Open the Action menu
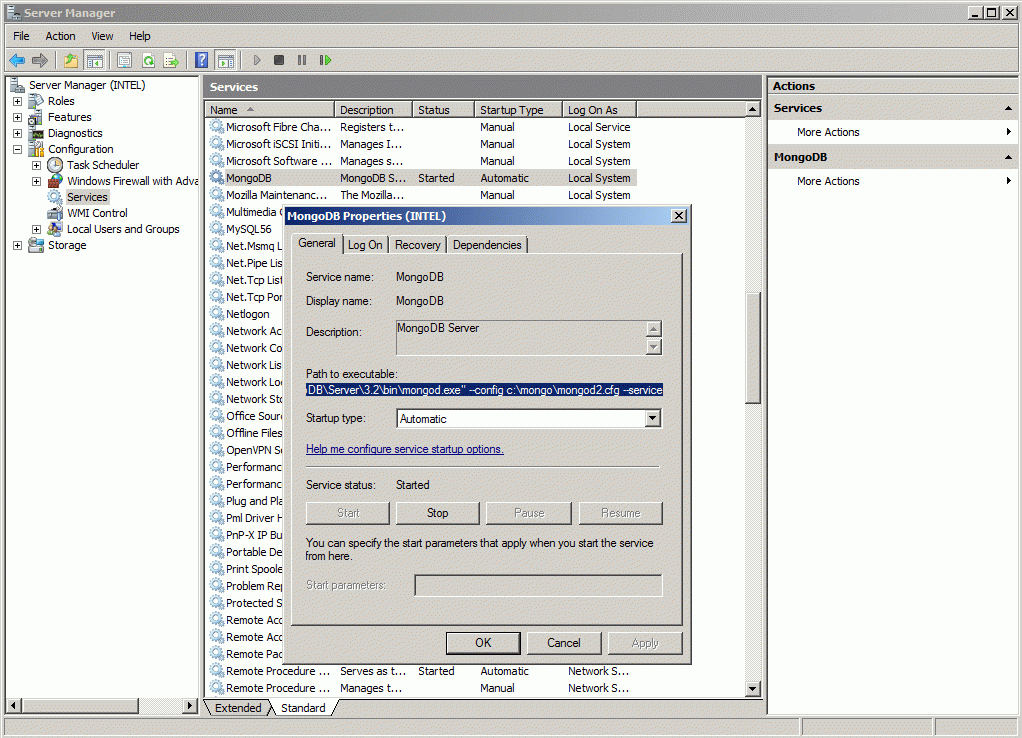This screenshot has width=1022, height=738. 60,36
